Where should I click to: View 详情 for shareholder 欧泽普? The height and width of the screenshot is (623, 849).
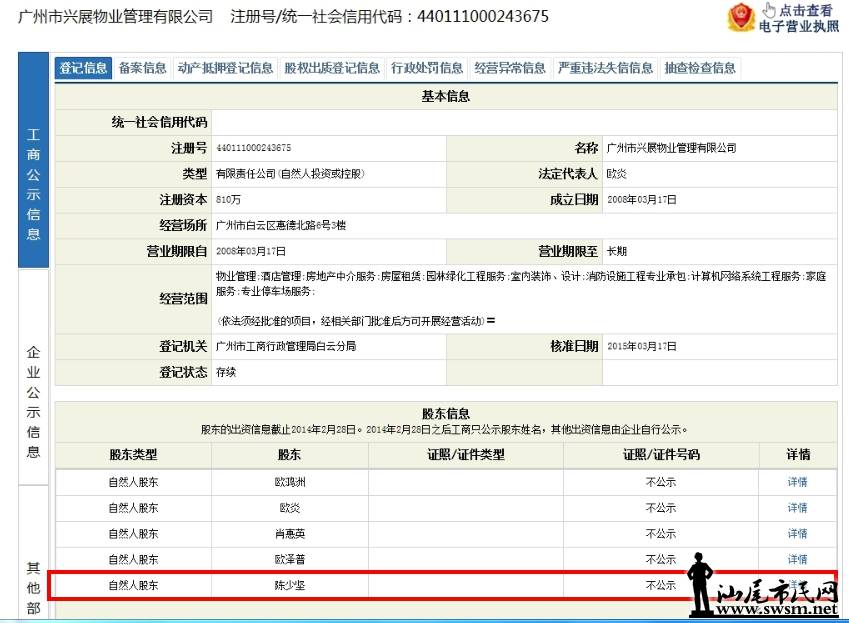797,560
